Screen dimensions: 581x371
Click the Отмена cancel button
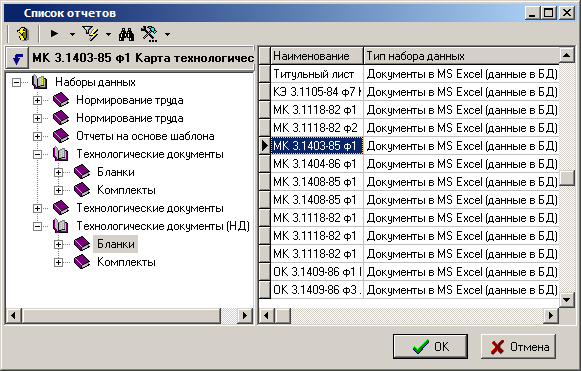pyautogui.click(x=518, y=347)
